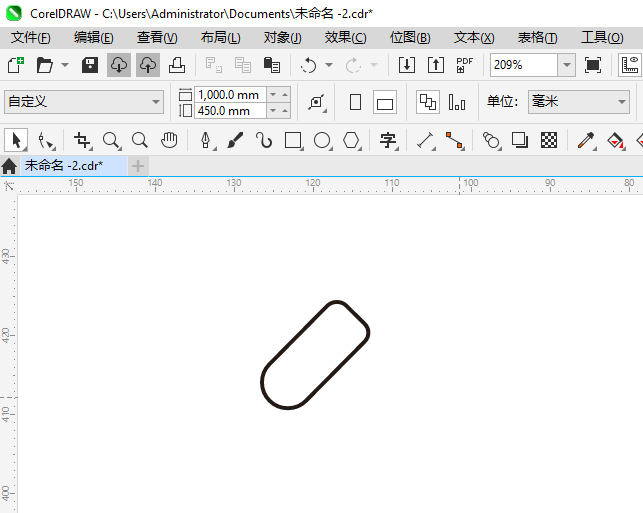Image resolution: width=643 pixels, height=513 pixels.
Task: Select the Pen tool
Action: point(206,140)
